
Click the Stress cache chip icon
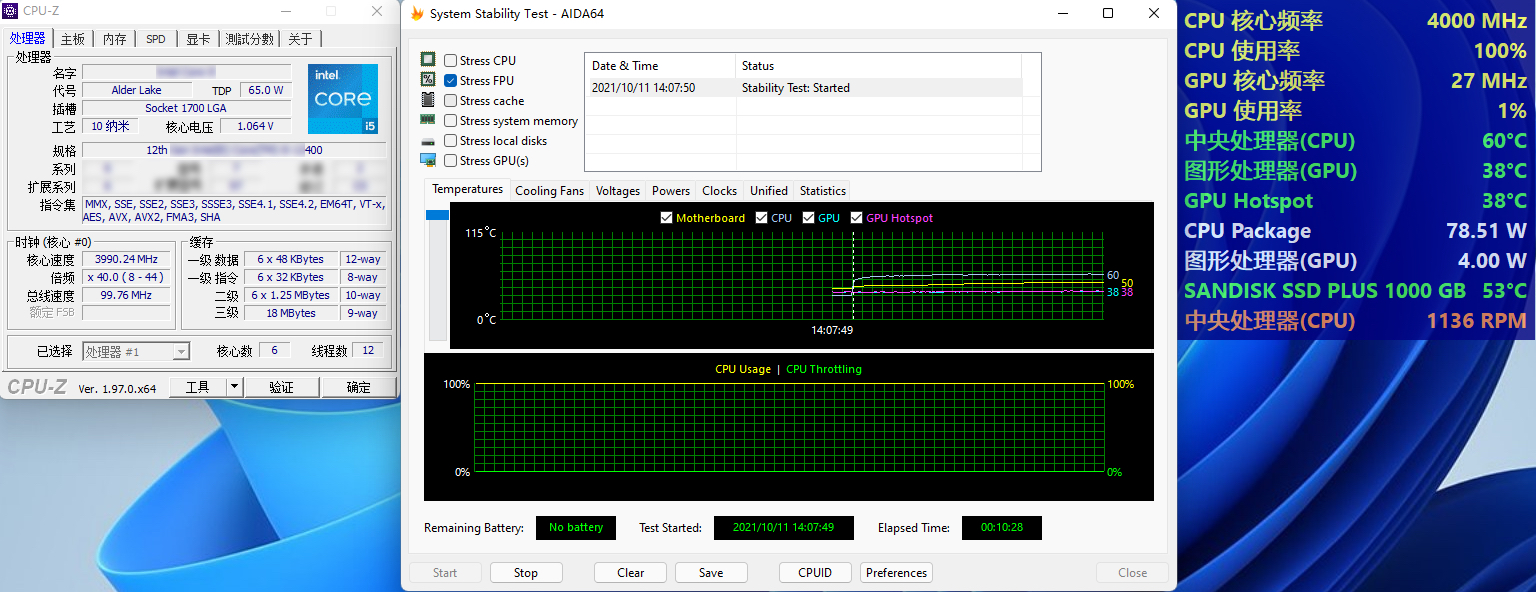pos(429,100)
